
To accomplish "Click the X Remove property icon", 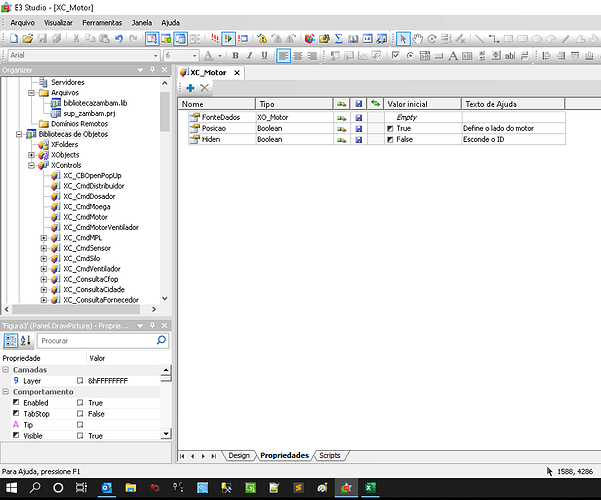I will (205, 88).
